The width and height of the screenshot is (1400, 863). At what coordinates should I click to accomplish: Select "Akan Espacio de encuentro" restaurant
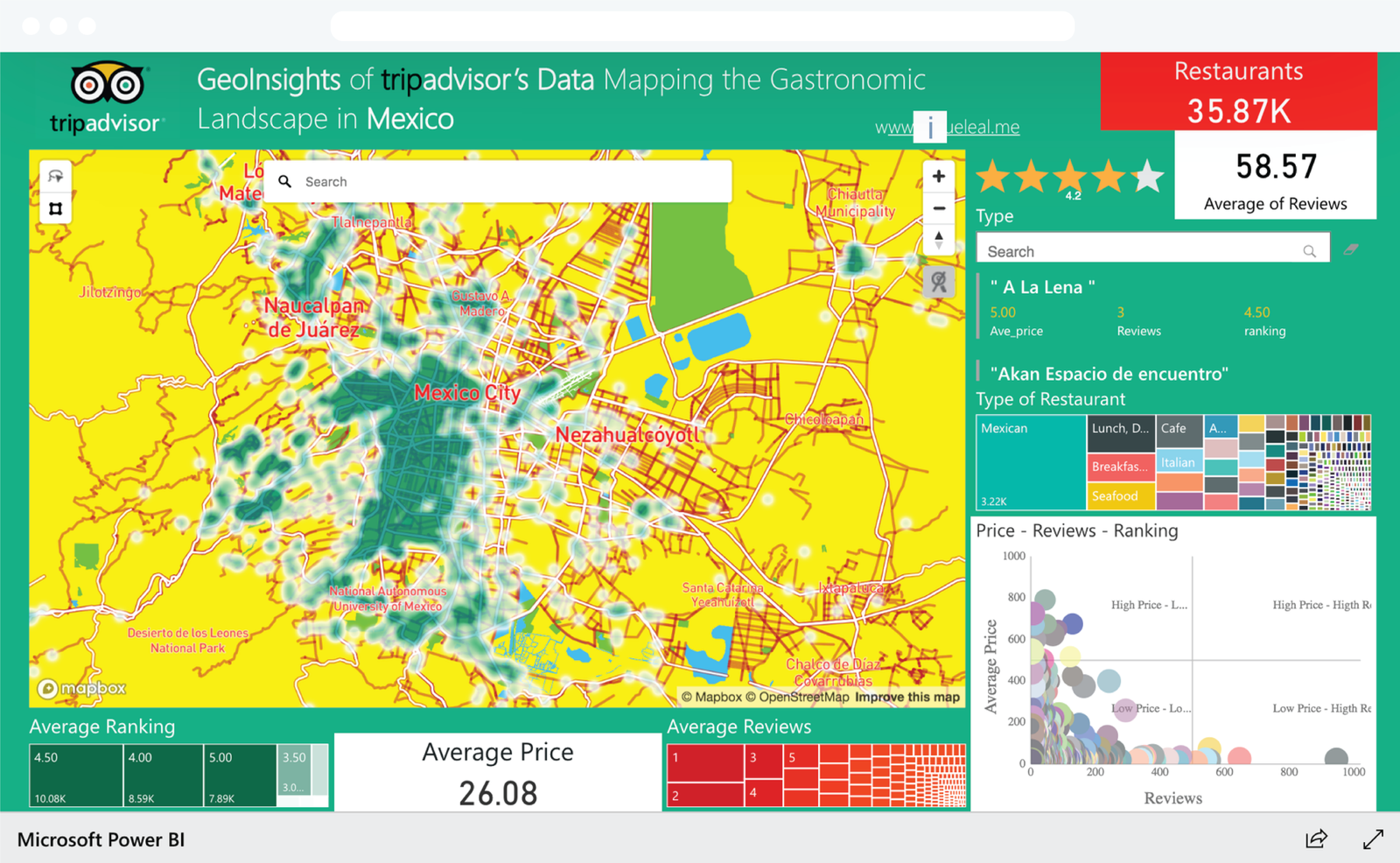pyautogui.click(x=1109, y=374)
